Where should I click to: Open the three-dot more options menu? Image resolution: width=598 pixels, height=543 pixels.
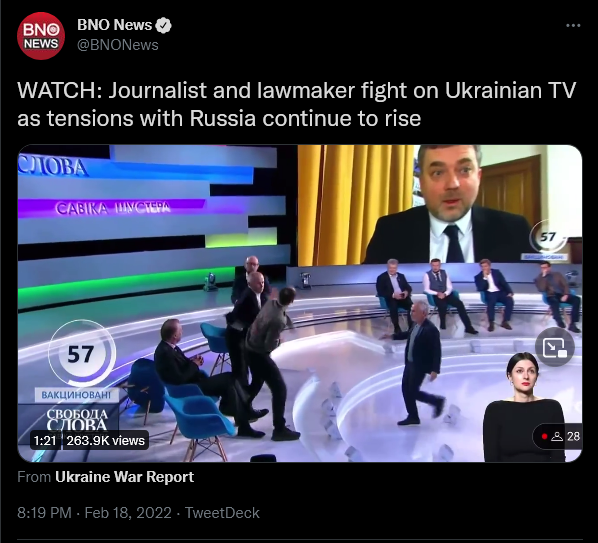click(573, 26)
